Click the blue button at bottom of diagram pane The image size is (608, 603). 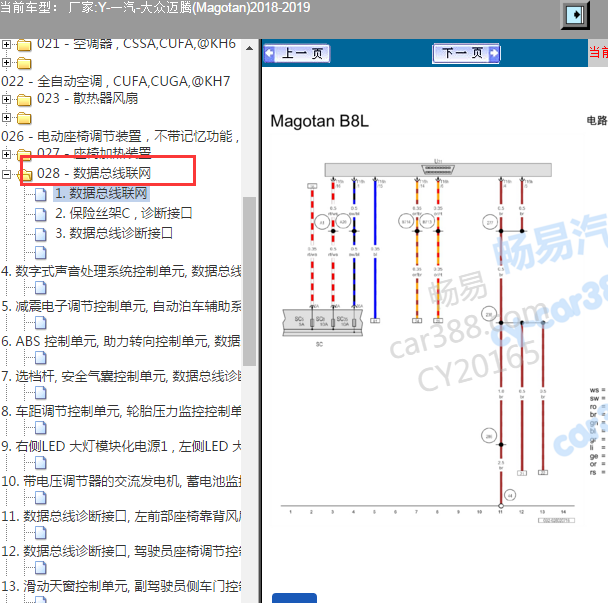click(x=294, y=598)
